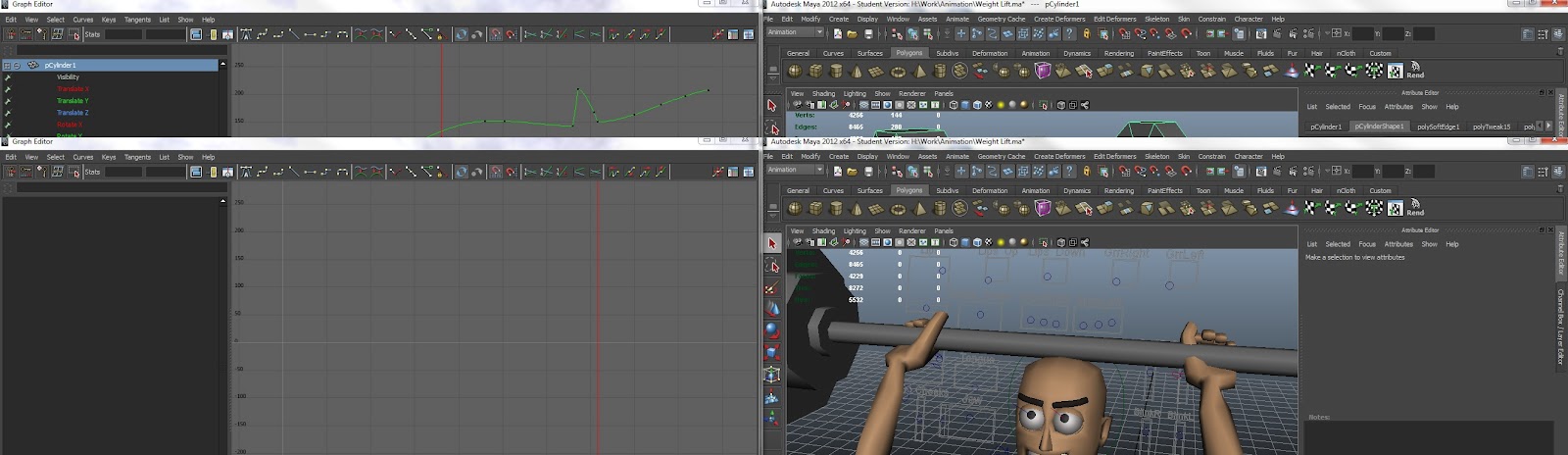Open Animate menu in bottom Maya window
The height and width of the screenshot is (455, 1568).
[x=957, y=156]
